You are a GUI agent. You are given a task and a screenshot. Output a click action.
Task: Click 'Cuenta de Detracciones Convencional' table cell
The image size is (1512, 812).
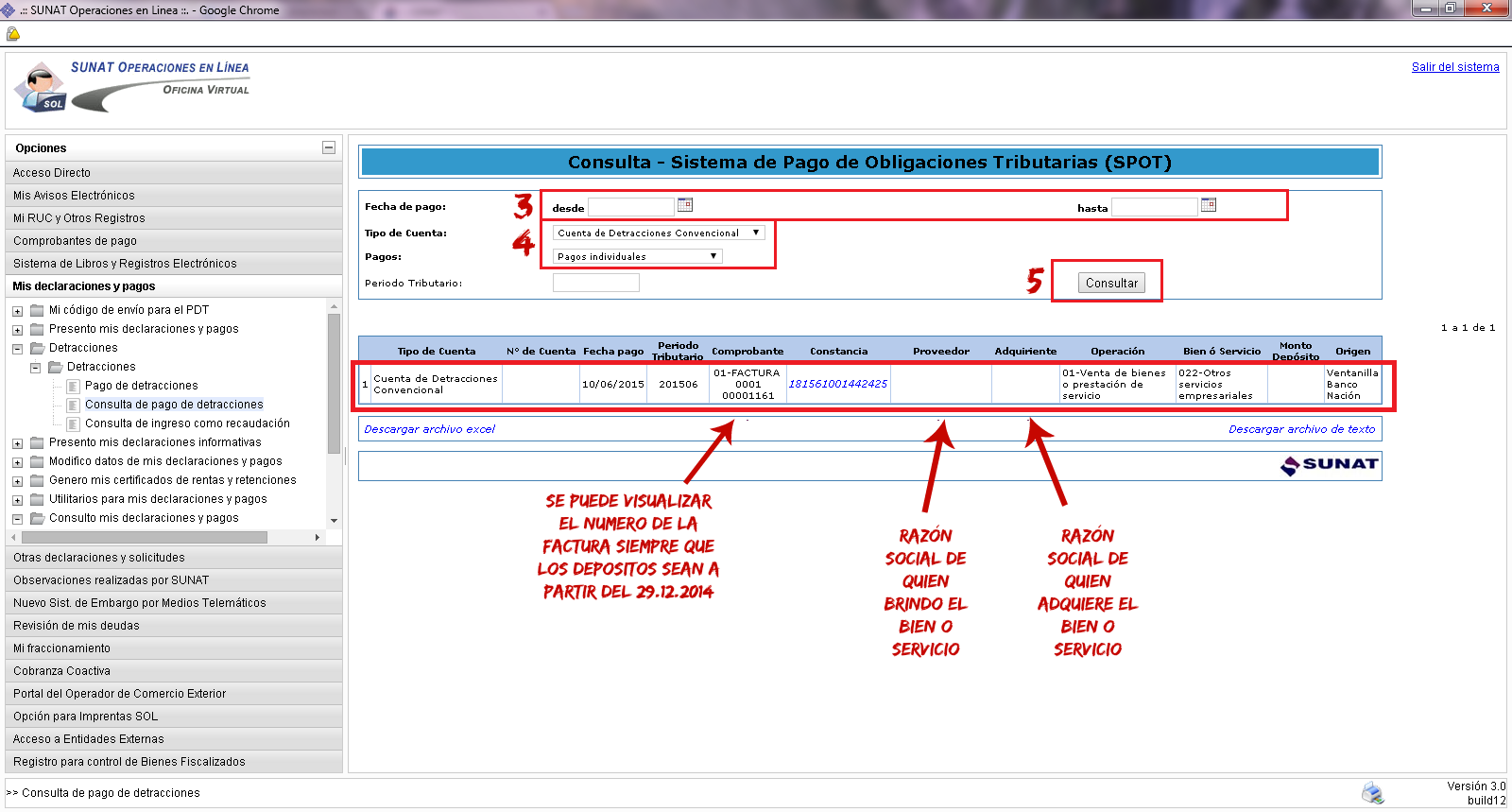click(436, 385)
